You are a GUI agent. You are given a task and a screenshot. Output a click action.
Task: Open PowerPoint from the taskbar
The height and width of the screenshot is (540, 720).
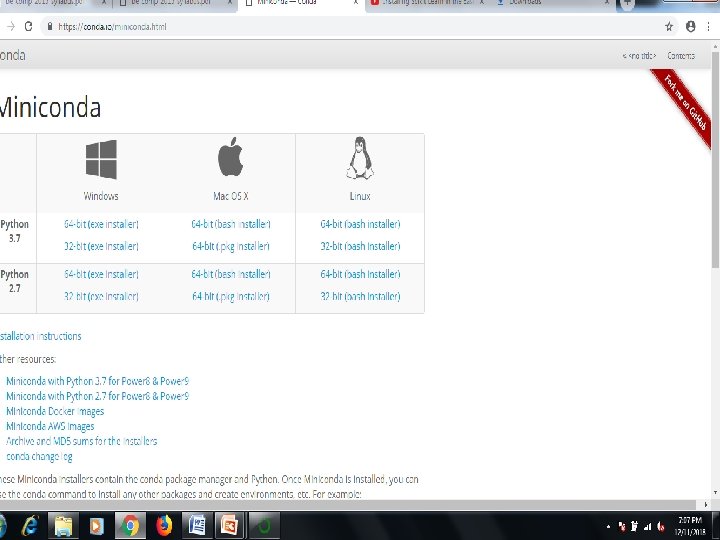pos(229,525)
